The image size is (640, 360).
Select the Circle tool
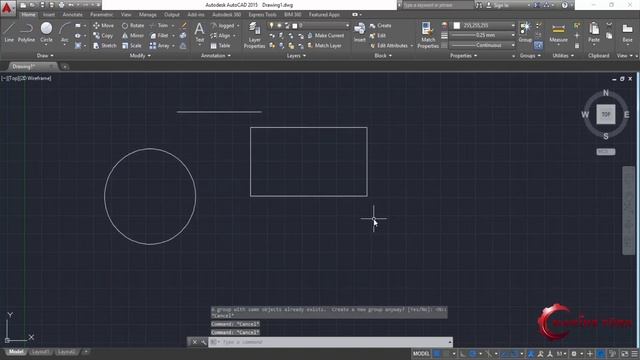click(x=46, y=32)
